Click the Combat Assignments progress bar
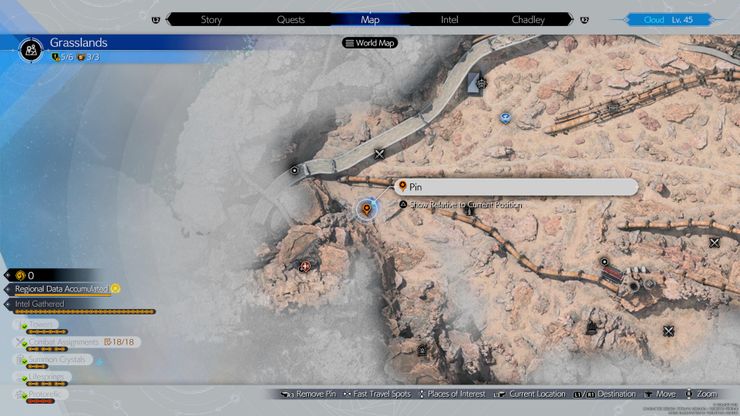740x416 pixels. click(x=47, y=349)
